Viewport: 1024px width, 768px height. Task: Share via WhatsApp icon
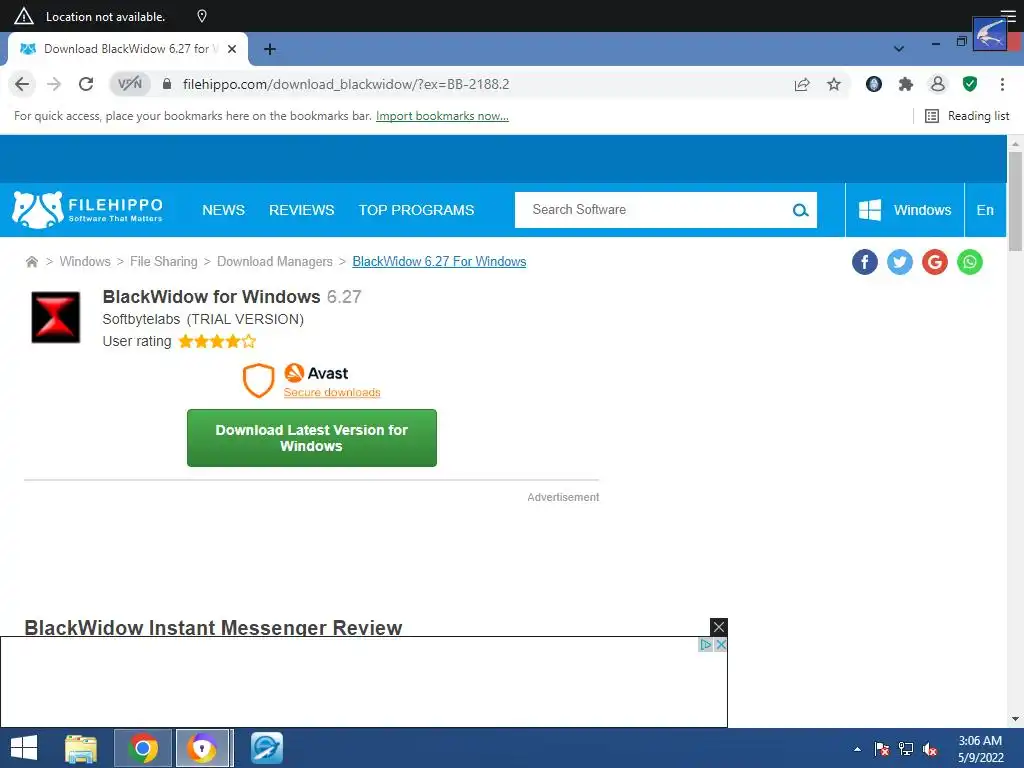coord(970,262)
